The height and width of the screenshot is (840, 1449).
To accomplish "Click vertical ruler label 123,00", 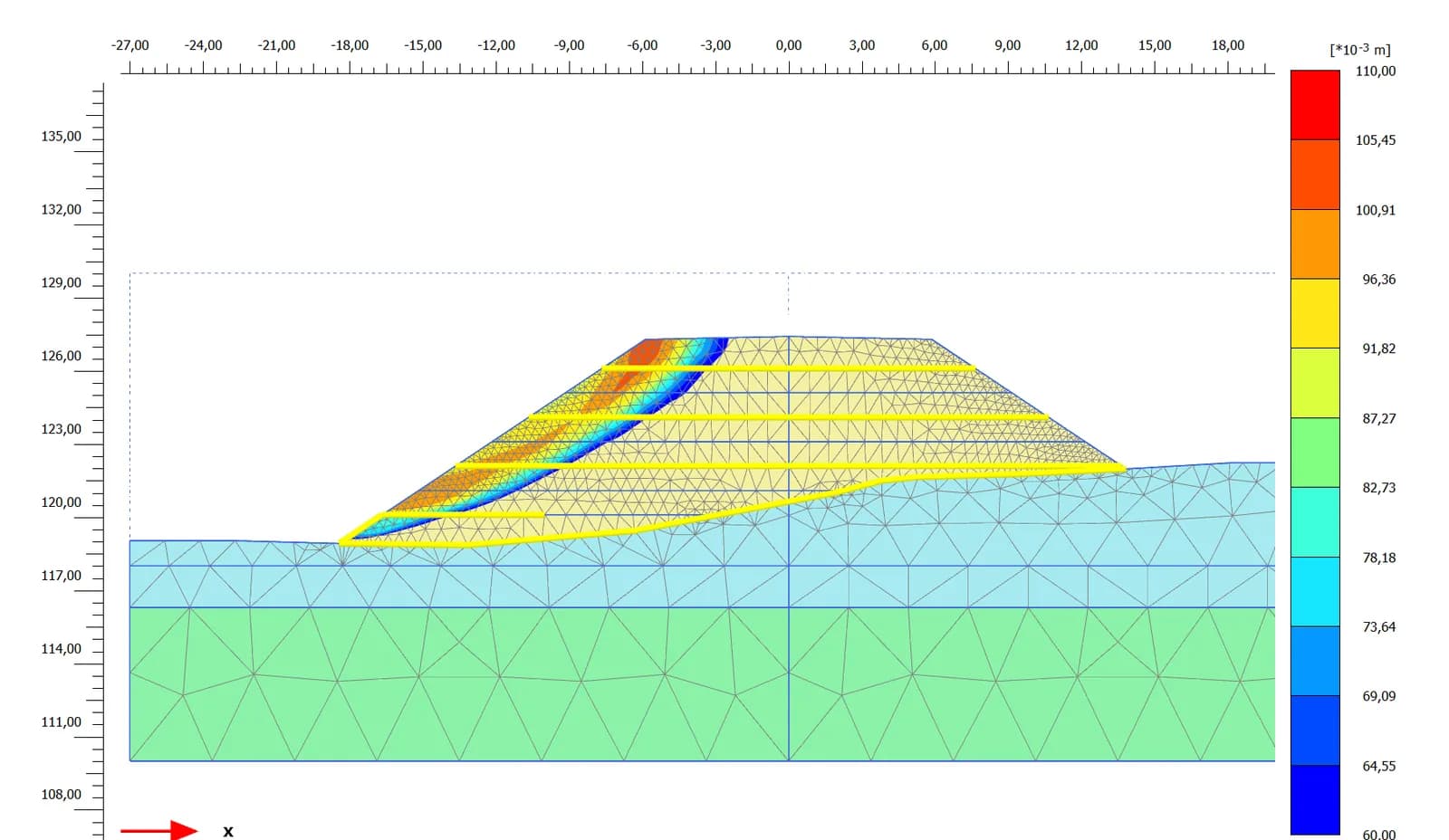I will point(61,429).
